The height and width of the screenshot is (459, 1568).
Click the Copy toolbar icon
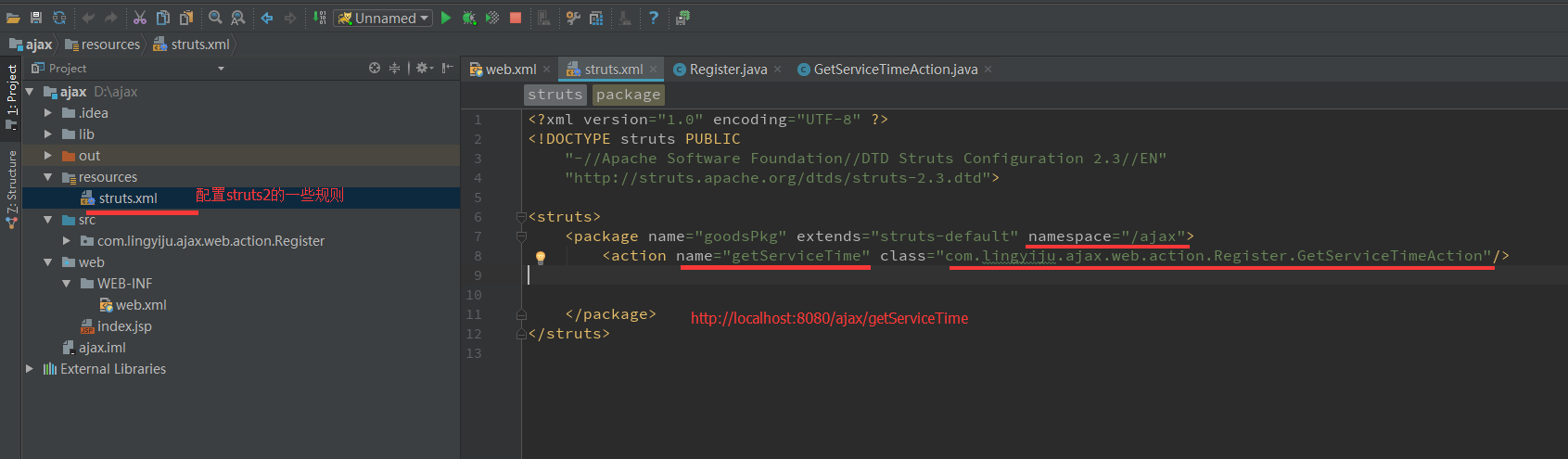pos(163,18)
